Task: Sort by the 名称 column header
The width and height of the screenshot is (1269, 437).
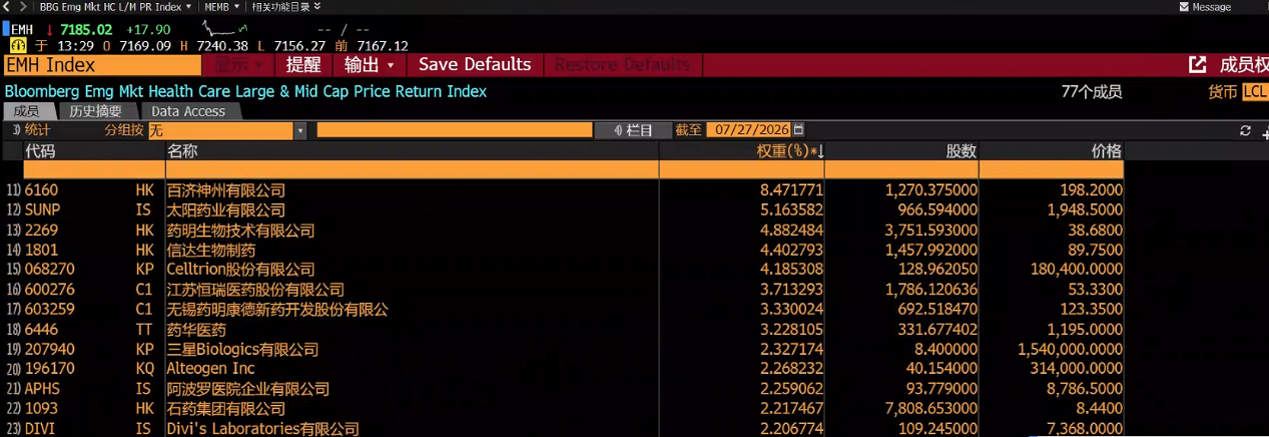Action: click(x=411, y=151)
